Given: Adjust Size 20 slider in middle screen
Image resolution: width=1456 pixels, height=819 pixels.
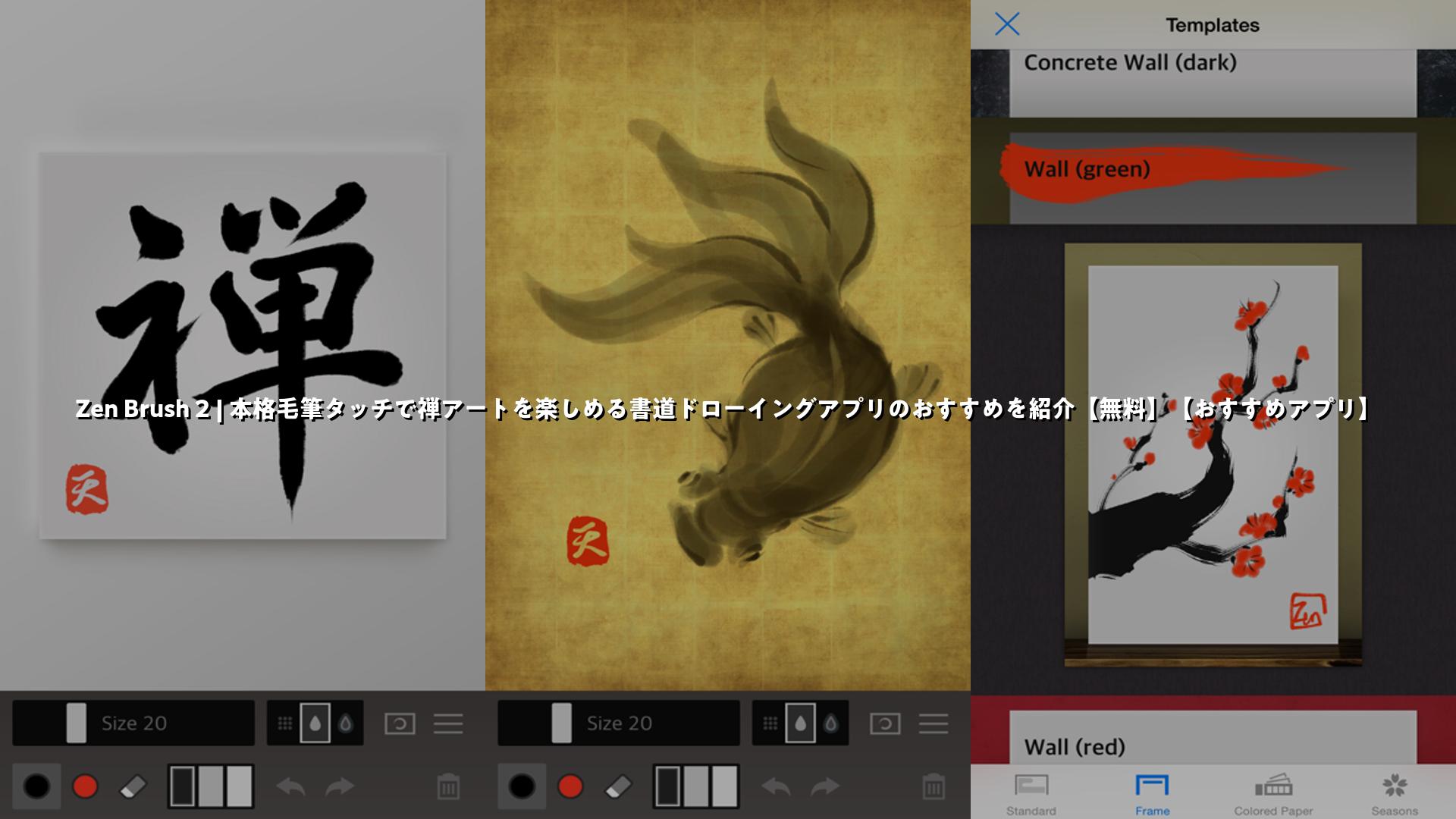Looking at the screenshot, I should click(619, 723).
